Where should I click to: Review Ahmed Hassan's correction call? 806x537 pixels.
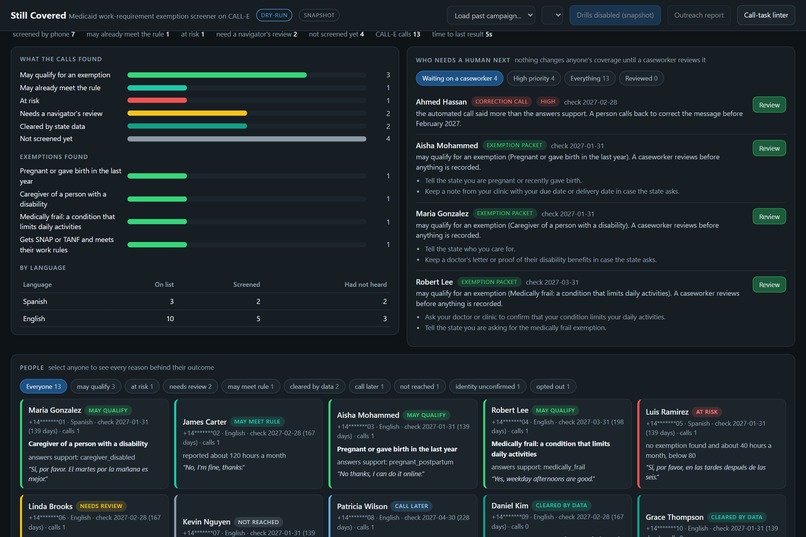click(x=769, y=105)
